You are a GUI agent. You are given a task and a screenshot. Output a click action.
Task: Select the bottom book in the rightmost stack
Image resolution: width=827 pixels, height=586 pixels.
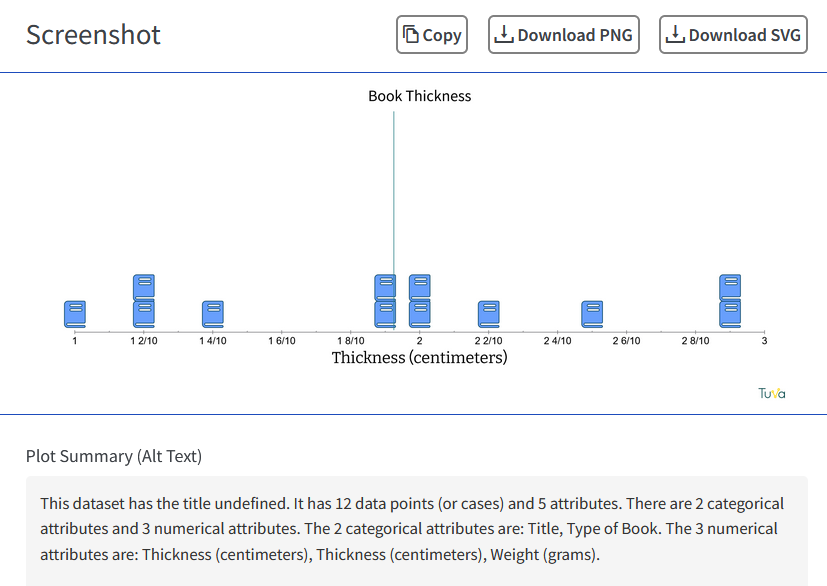tap(730, 314)
